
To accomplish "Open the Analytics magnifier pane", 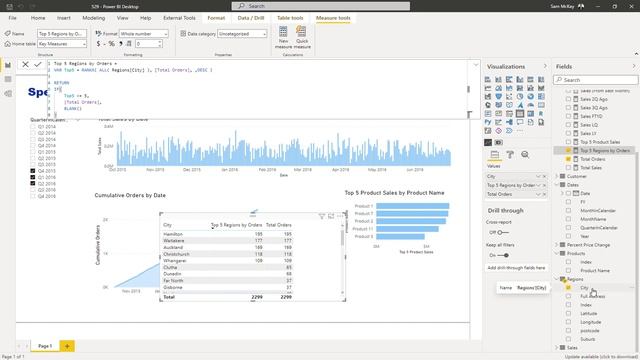I will click(525, 154).
